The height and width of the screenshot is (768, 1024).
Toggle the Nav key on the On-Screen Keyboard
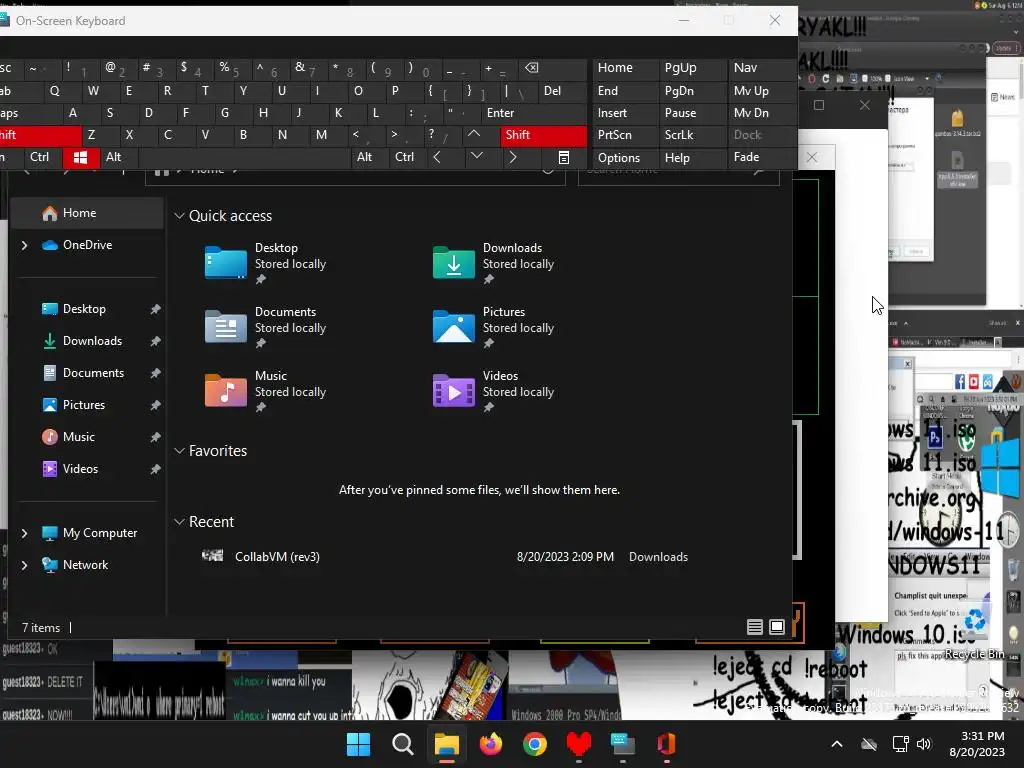point(761,68)
